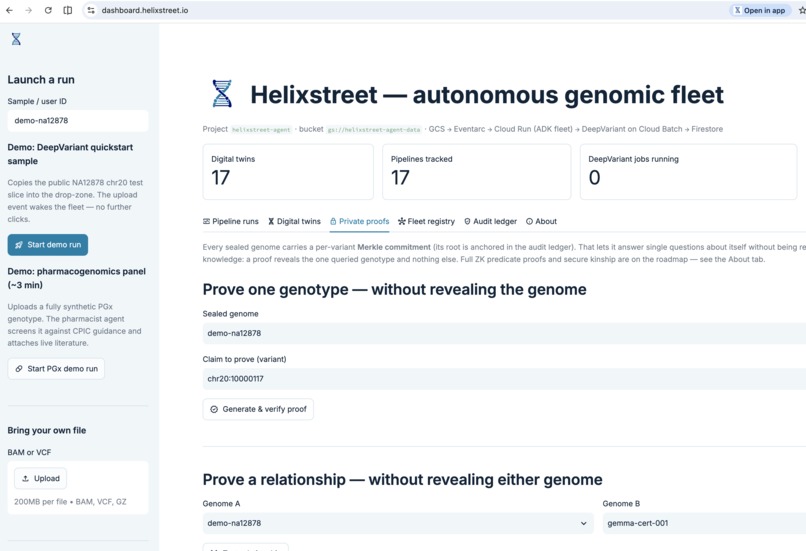Reload the dashboard page
Image resolution: width=806 pixels, height=551 pixels.
coord(48,10)
